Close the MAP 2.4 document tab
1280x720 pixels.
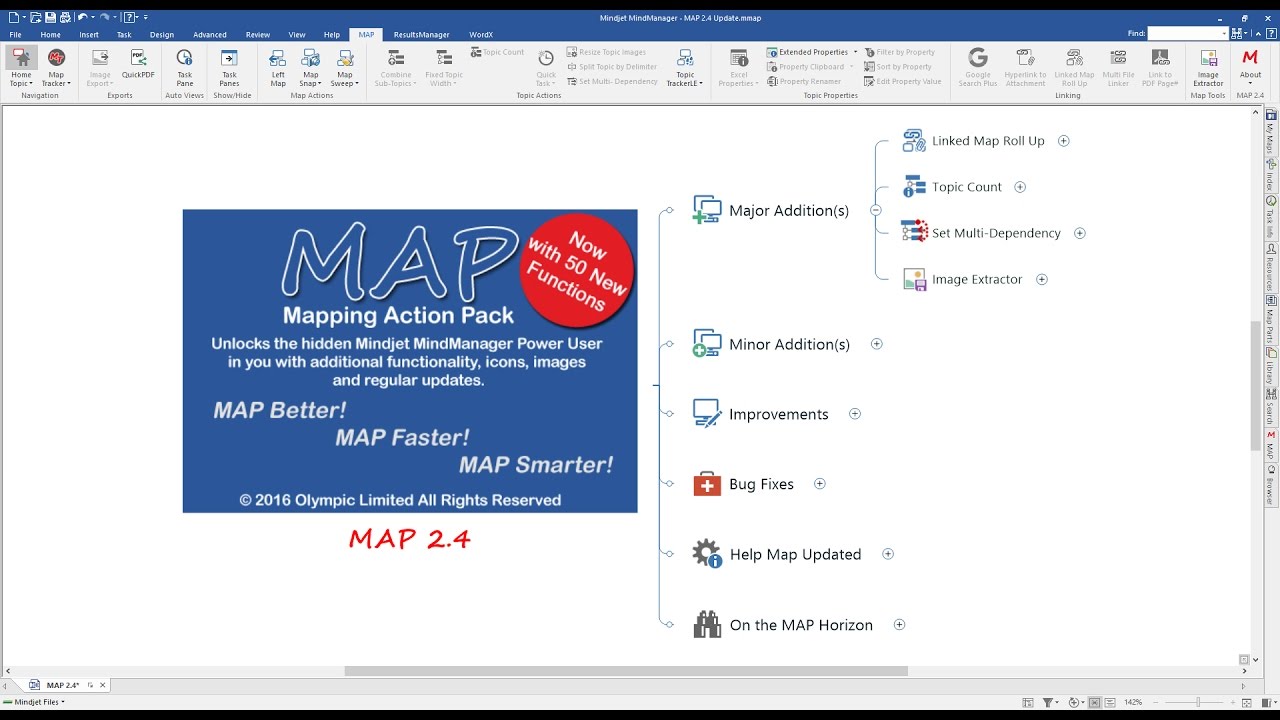102,685
